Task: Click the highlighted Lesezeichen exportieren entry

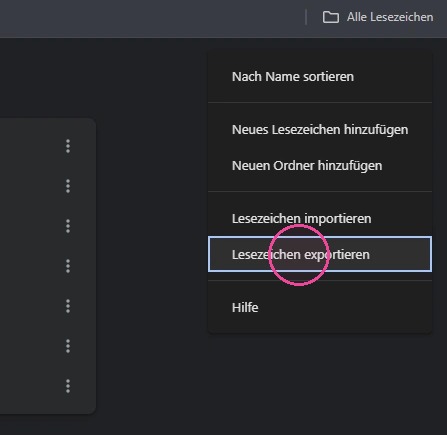Action: point(320,254)
